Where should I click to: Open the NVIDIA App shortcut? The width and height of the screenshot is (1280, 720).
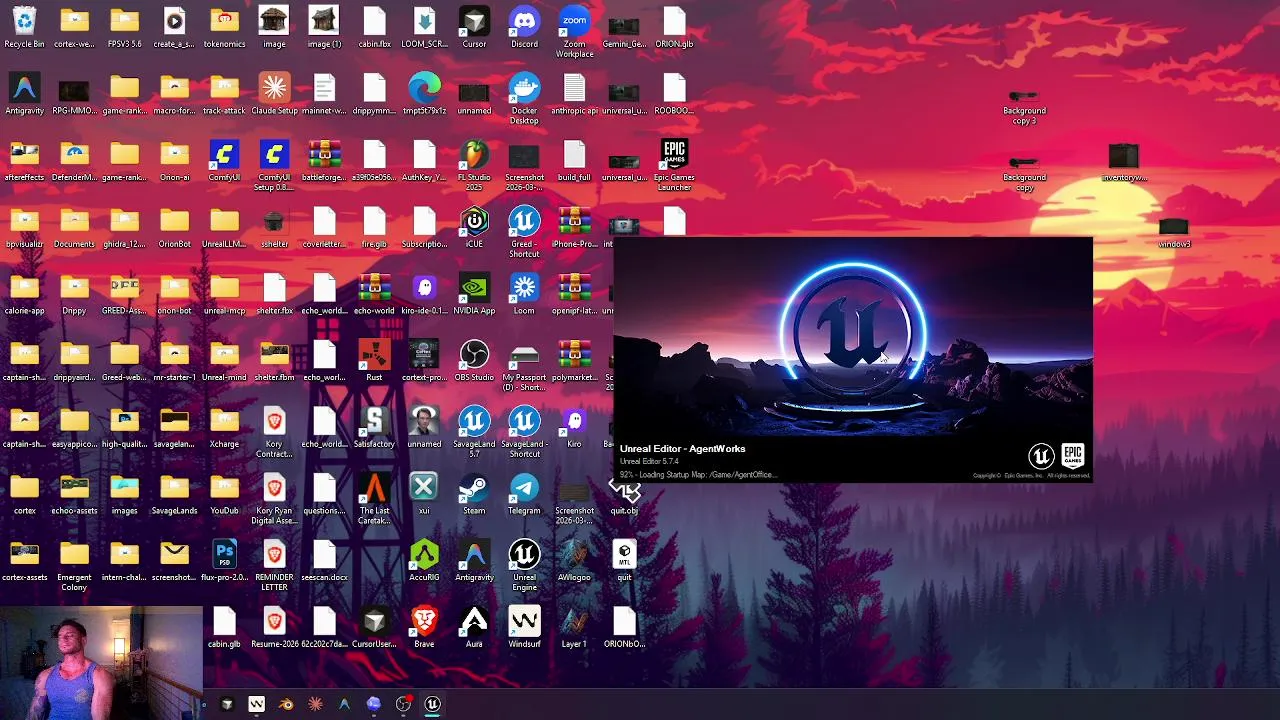pos(474,295)
